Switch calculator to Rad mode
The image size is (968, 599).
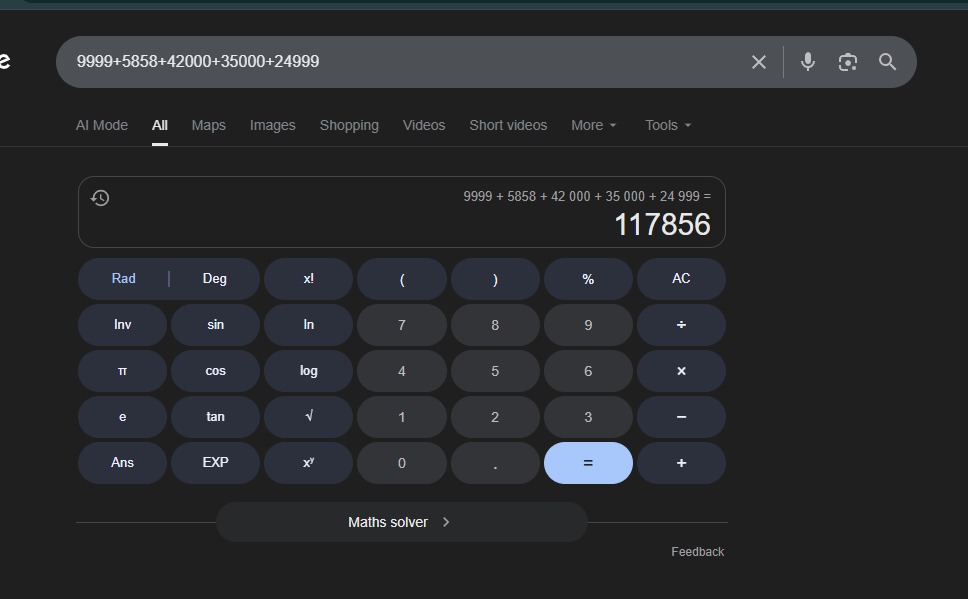pyautogui.click(x=123, y=279)
